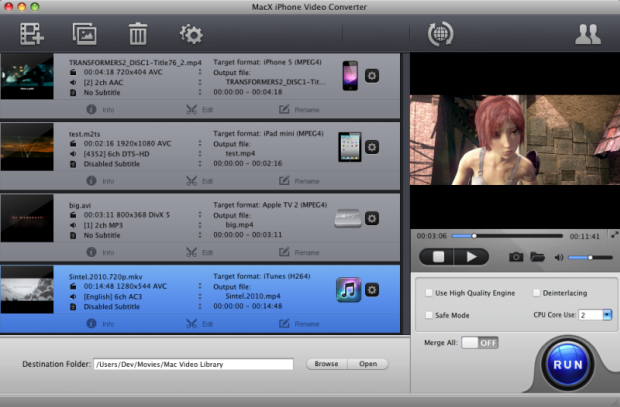The image size is (620, 407).
Task: Expand subtitle selector for big.avi
Action: coord(199,236)
